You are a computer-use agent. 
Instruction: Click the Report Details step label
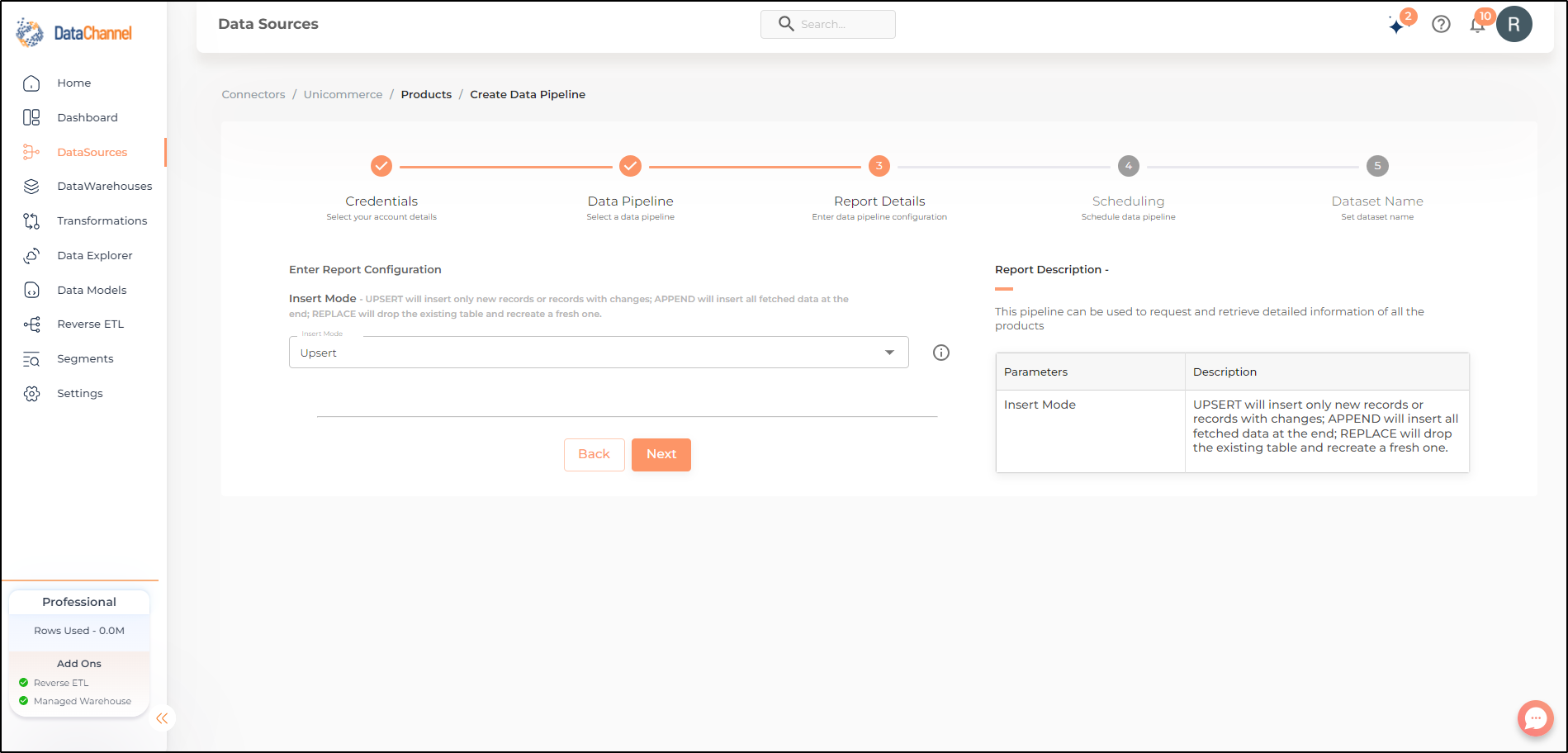point(879,201)
